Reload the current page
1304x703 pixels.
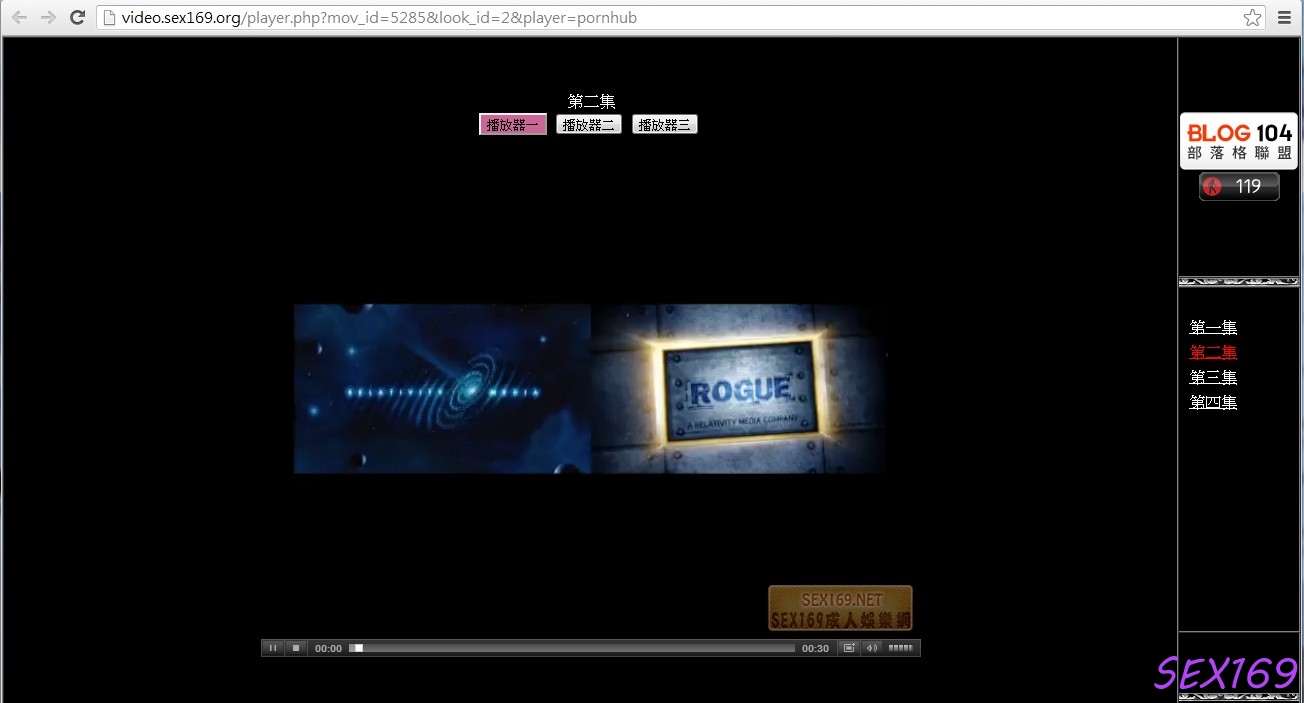[77, 18]
